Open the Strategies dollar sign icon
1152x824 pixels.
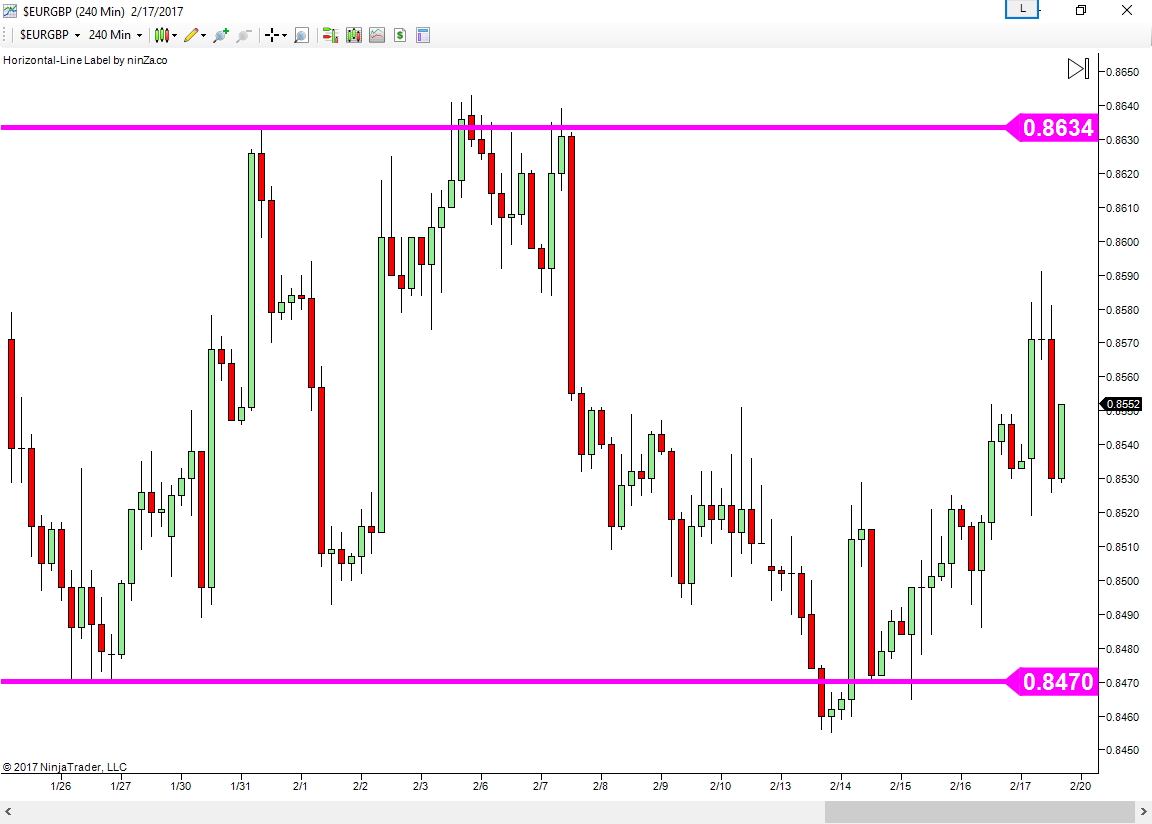coord(400,35)
